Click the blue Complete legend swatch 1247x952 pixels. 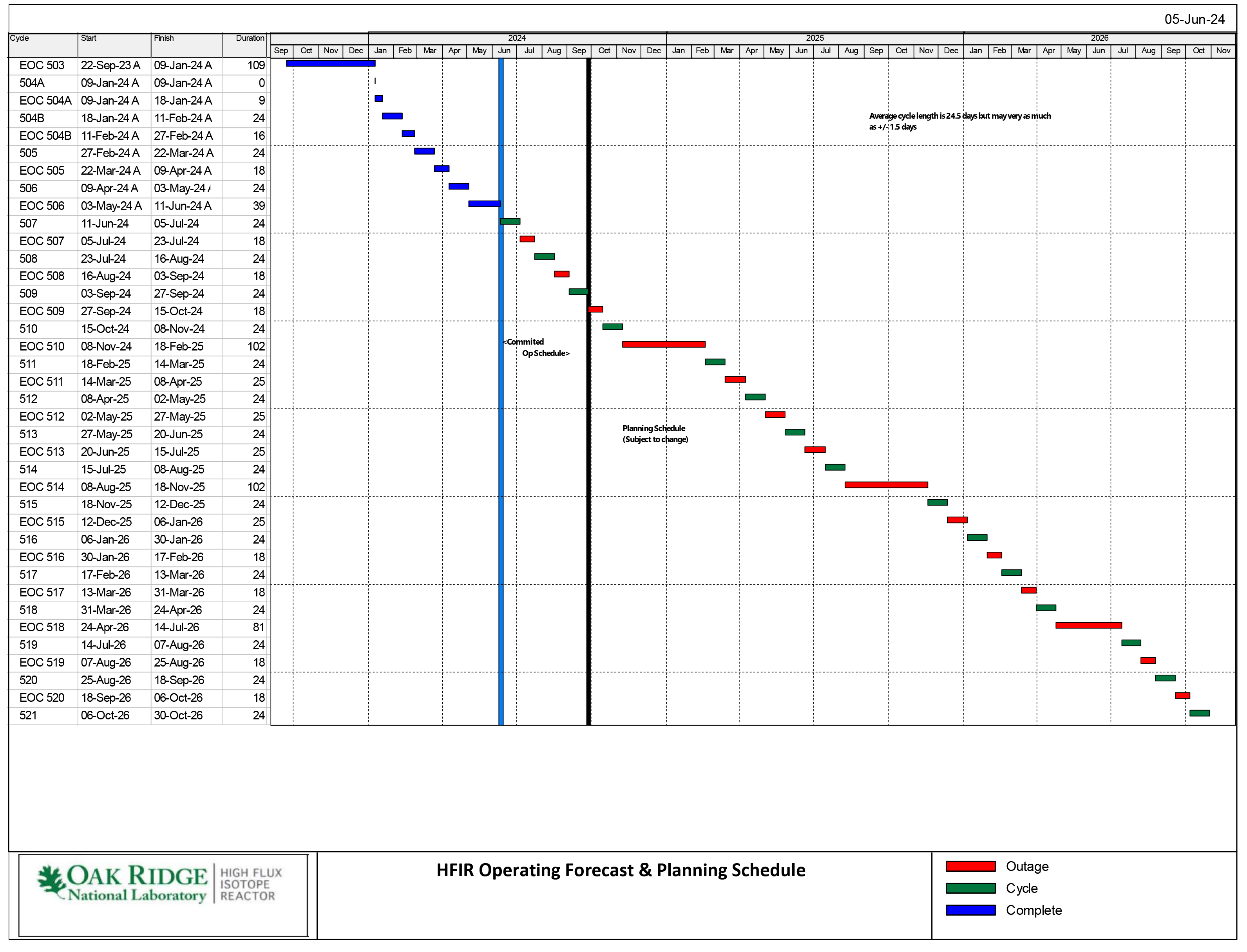970,910
